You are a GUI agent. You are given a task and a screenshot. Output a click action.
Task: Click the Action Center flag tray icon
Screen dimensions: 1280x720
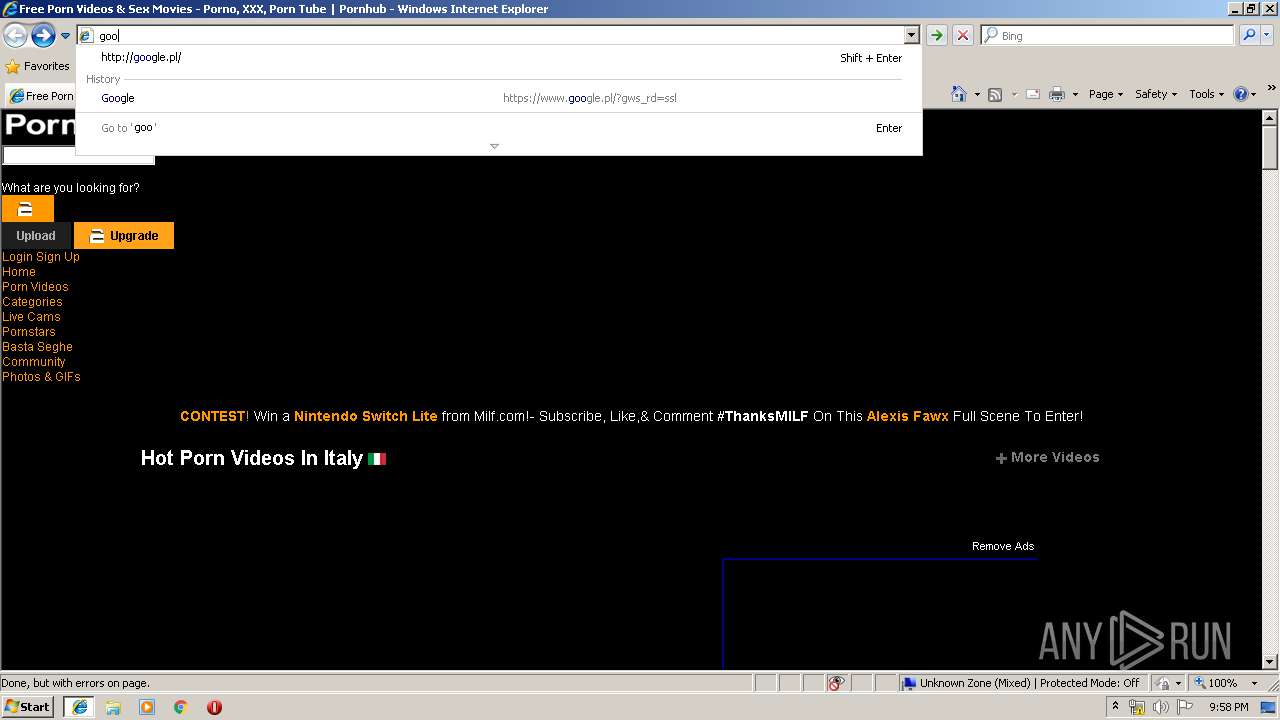[1185, 707]
